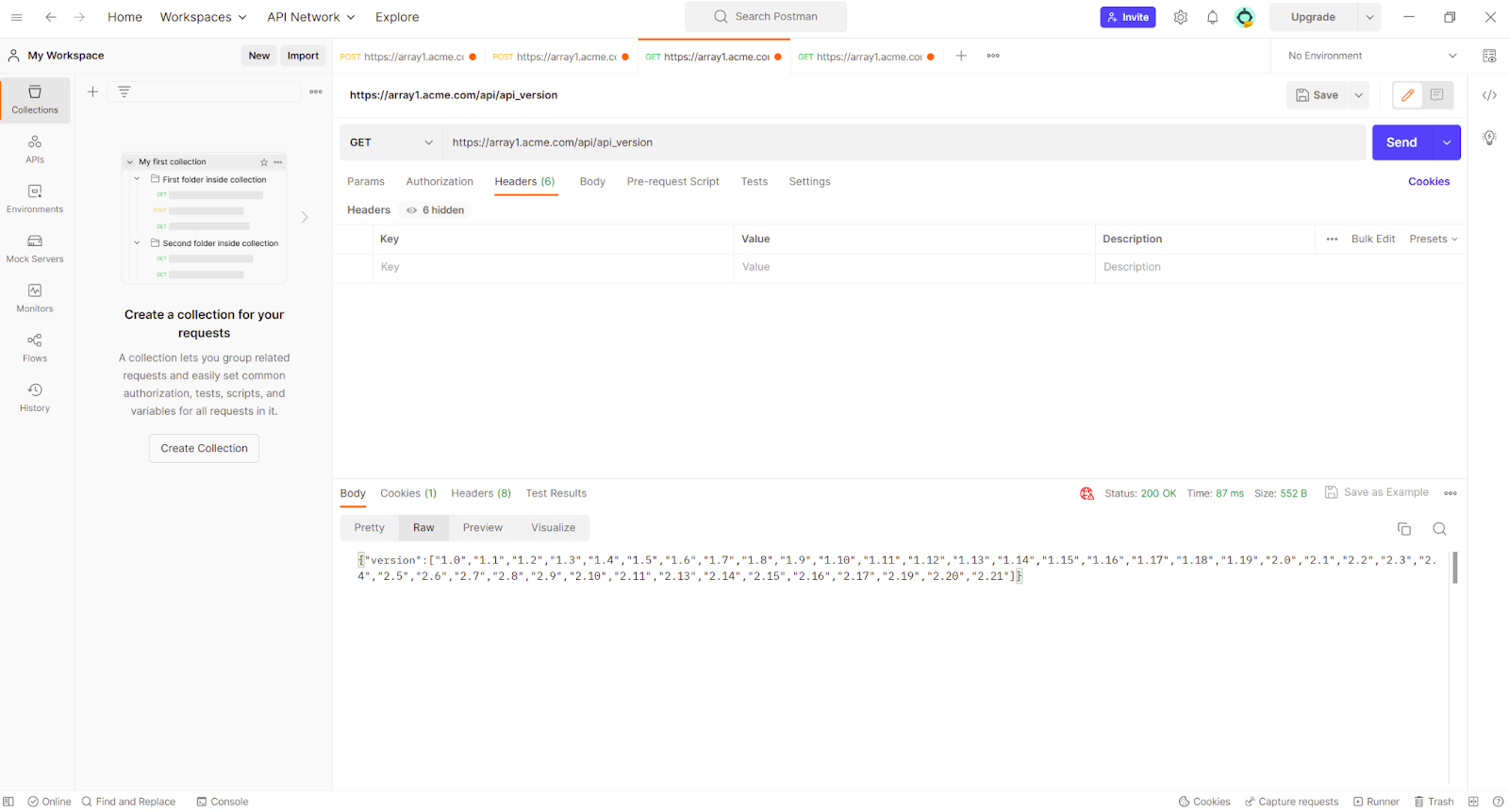Switch to the Tests tab
1509x812 pixels.
pos(754,182)
